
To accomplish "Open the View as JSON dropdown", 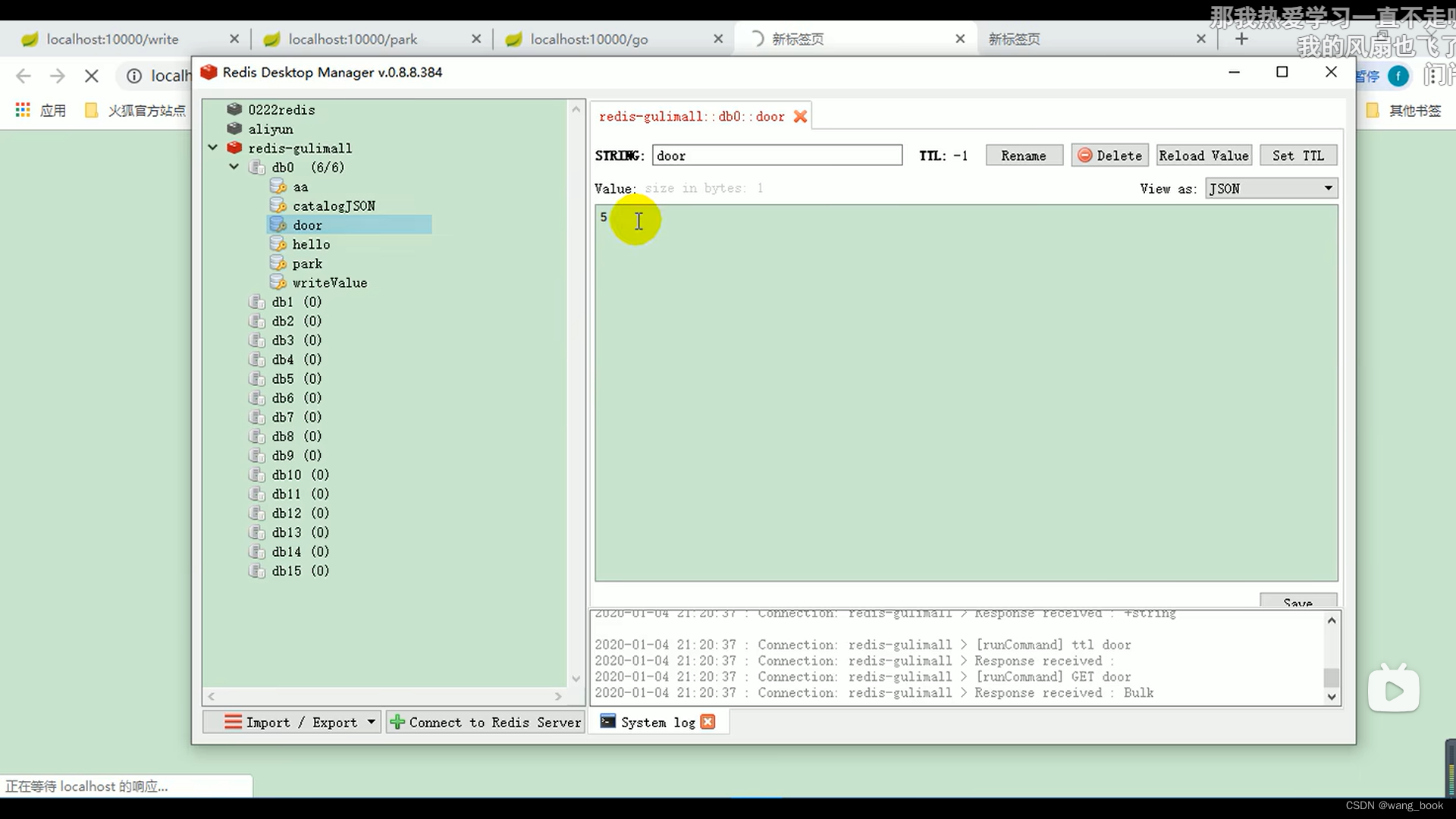I will (1271, 188).
